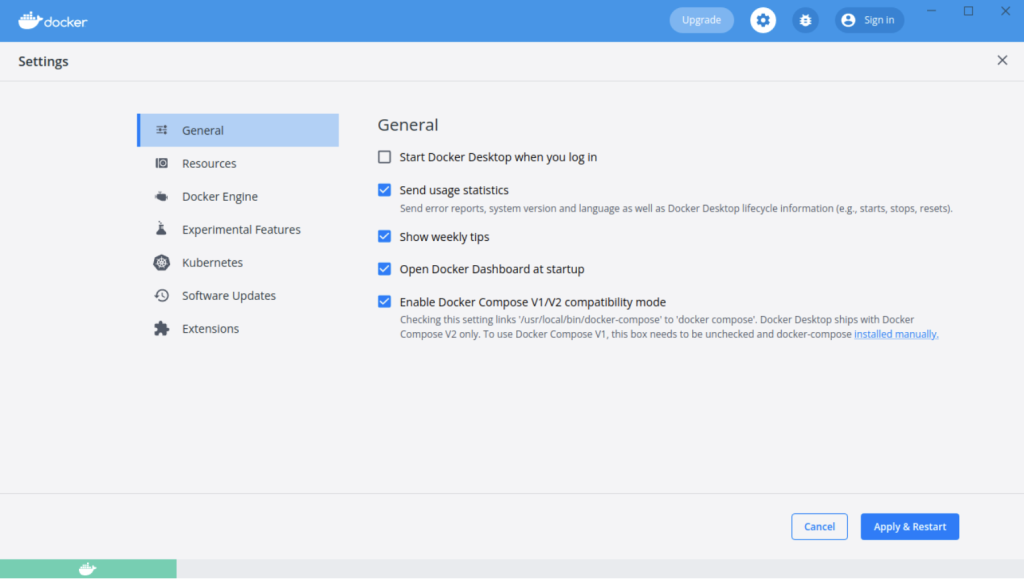Click the Experimental Features flask icon
1024x581 pixels.
(x=161, y=230)
